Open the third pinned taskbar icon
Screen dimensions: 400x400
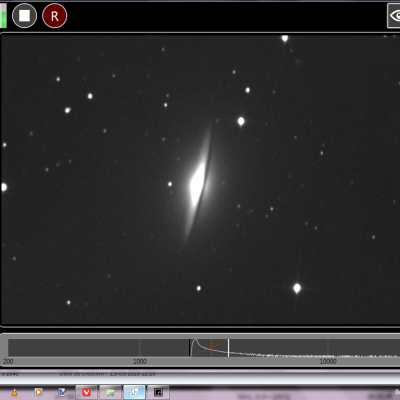(x=62, y=392)
